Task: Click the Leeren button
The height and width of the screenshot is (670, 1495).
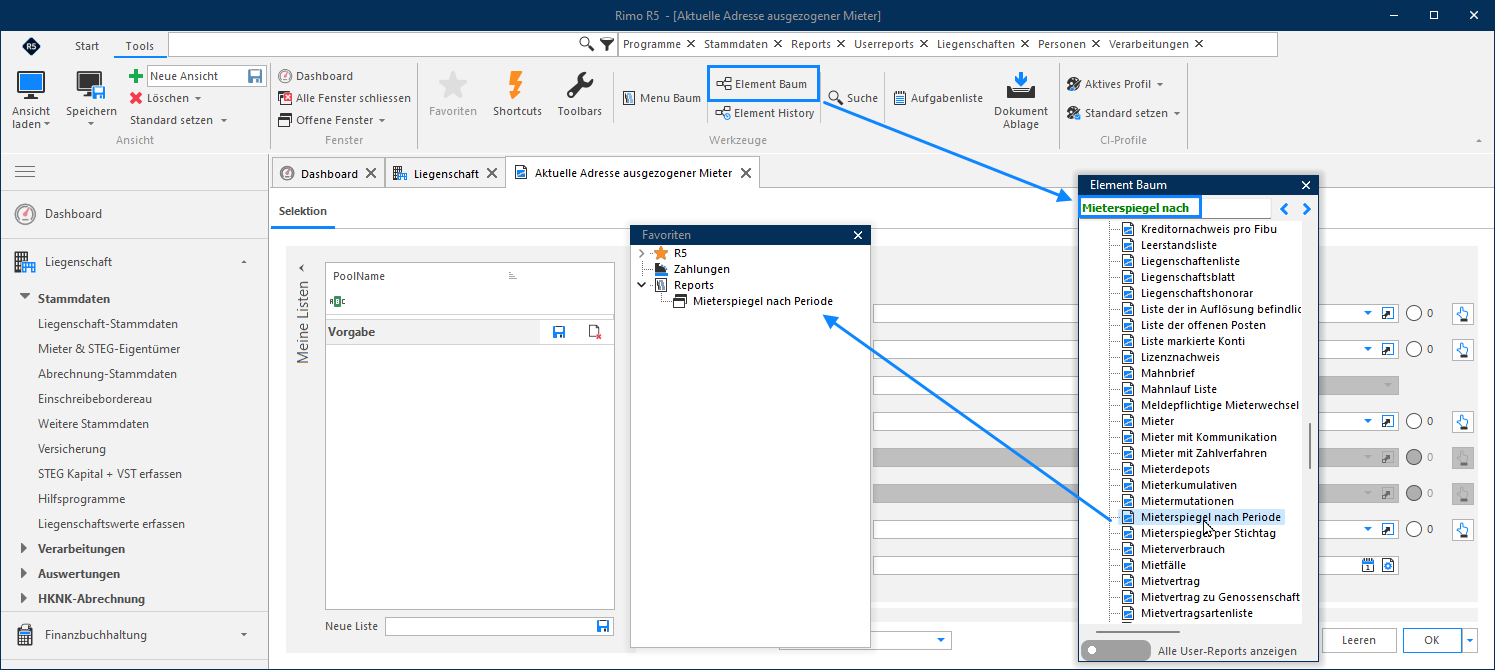Action: point(1359,640)
